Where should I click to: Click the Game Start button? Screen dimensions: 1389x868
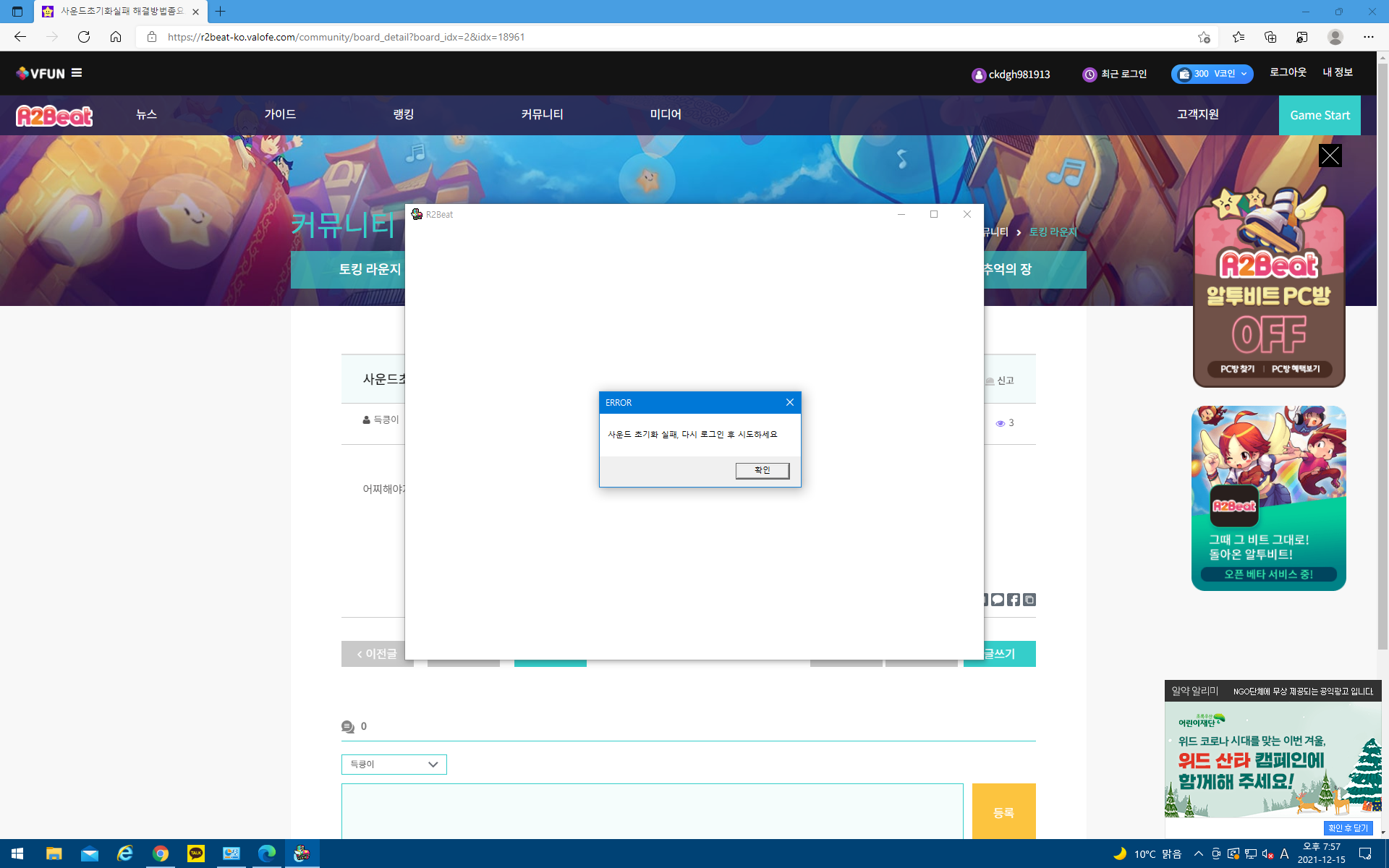(x=1320, y=115)
